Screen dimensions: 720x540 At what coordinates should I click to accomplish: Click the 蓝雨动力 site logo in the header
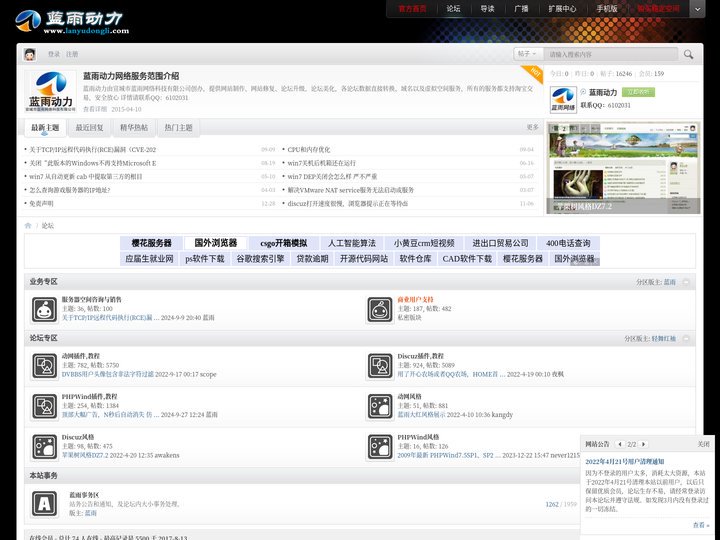[x=72, y=22]
